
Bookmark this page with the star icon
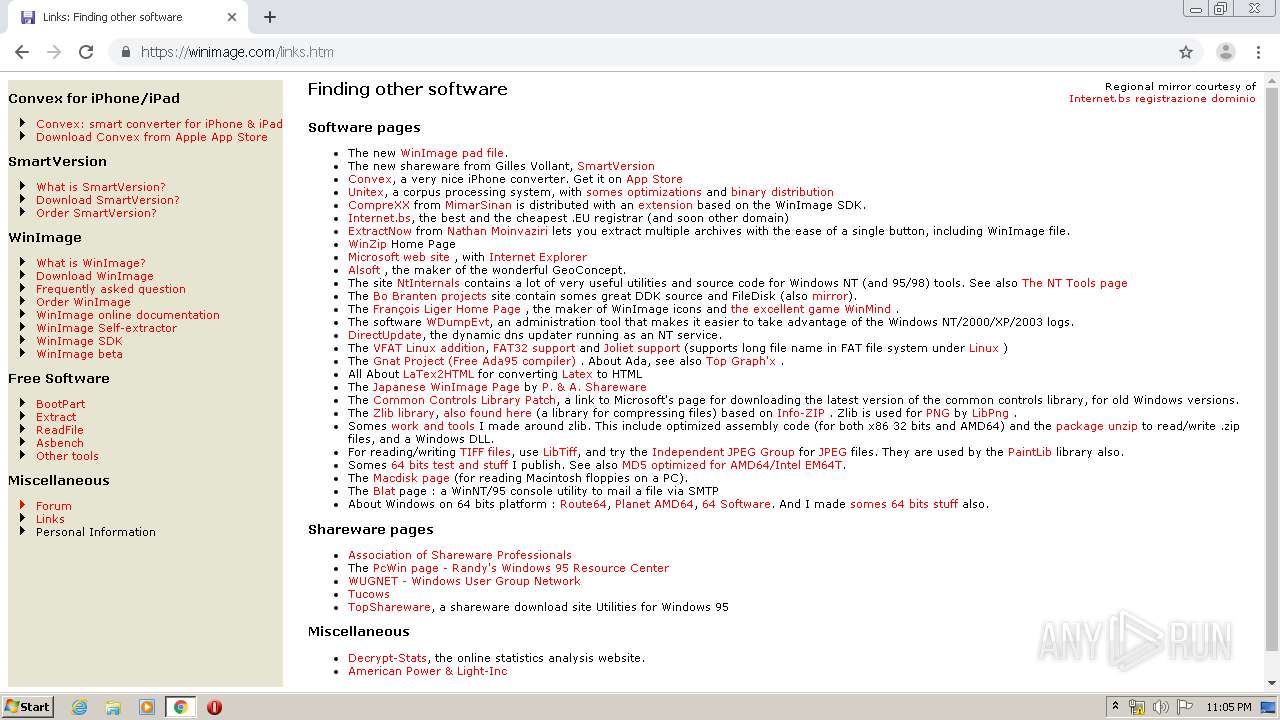(1186, 52)
